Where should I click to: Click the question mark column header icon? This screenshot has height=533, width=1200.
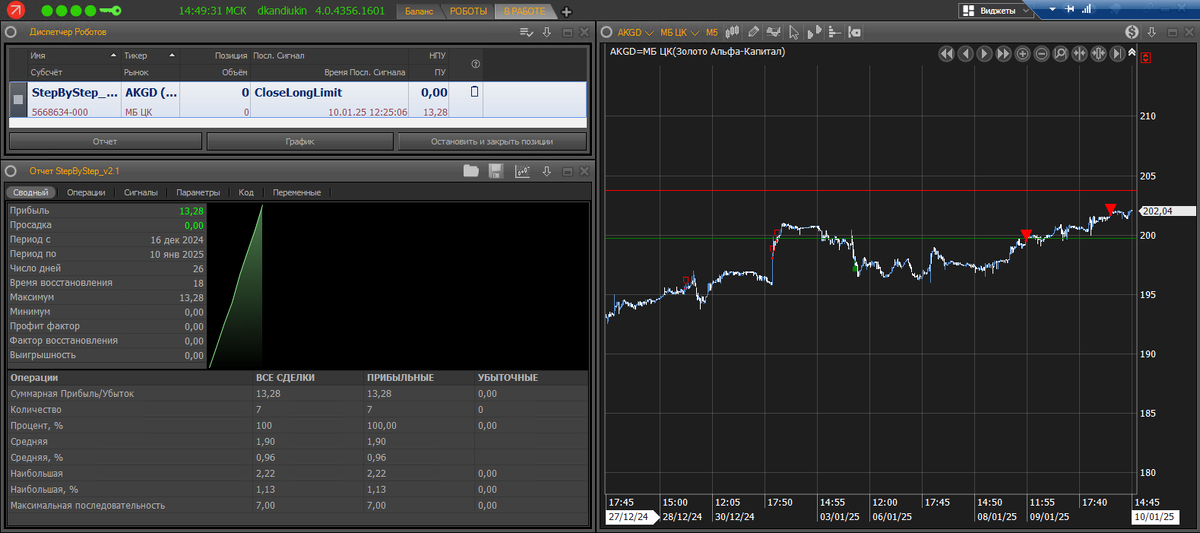tap(475, 64)
